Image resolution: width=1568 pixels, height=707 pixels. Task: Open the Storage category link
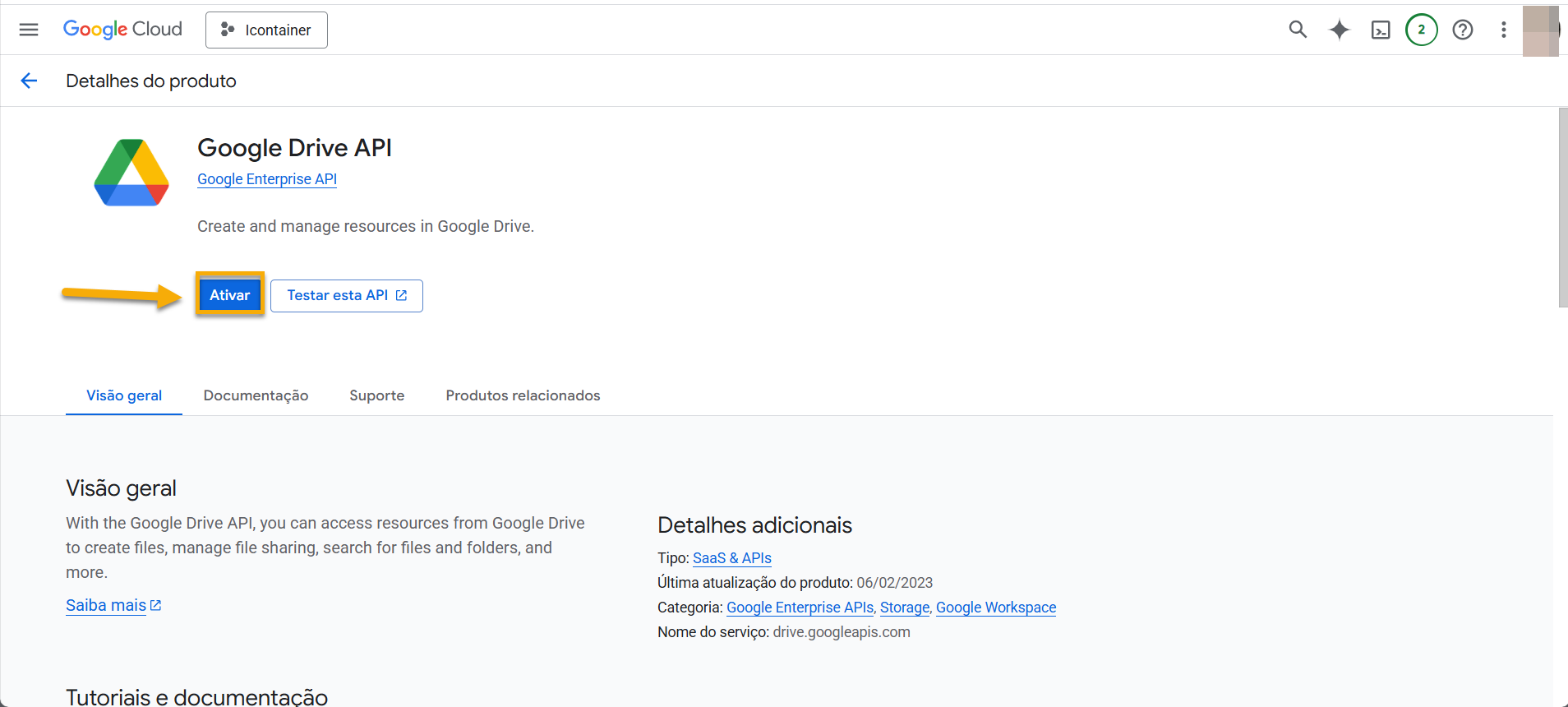pos(905,608)
